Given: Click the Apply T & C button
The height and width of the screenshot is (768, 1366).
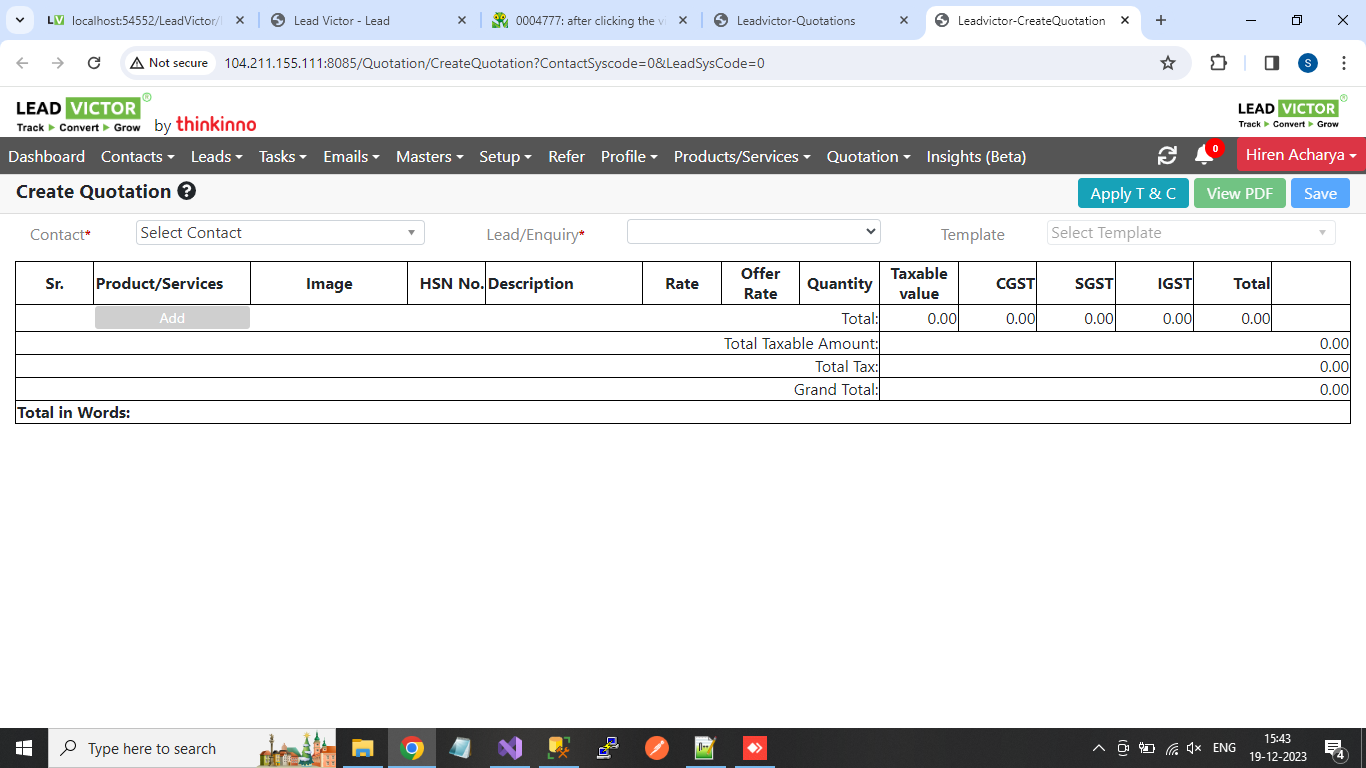Looking at the screenshot, I should [x=1133, y=193].
